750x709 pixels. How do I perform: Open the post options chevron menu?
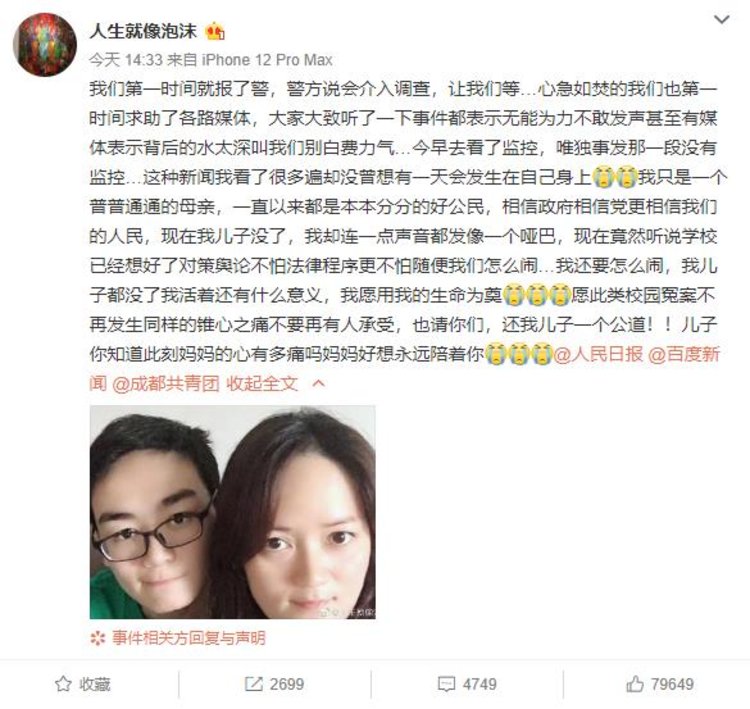tap(721, 20)
